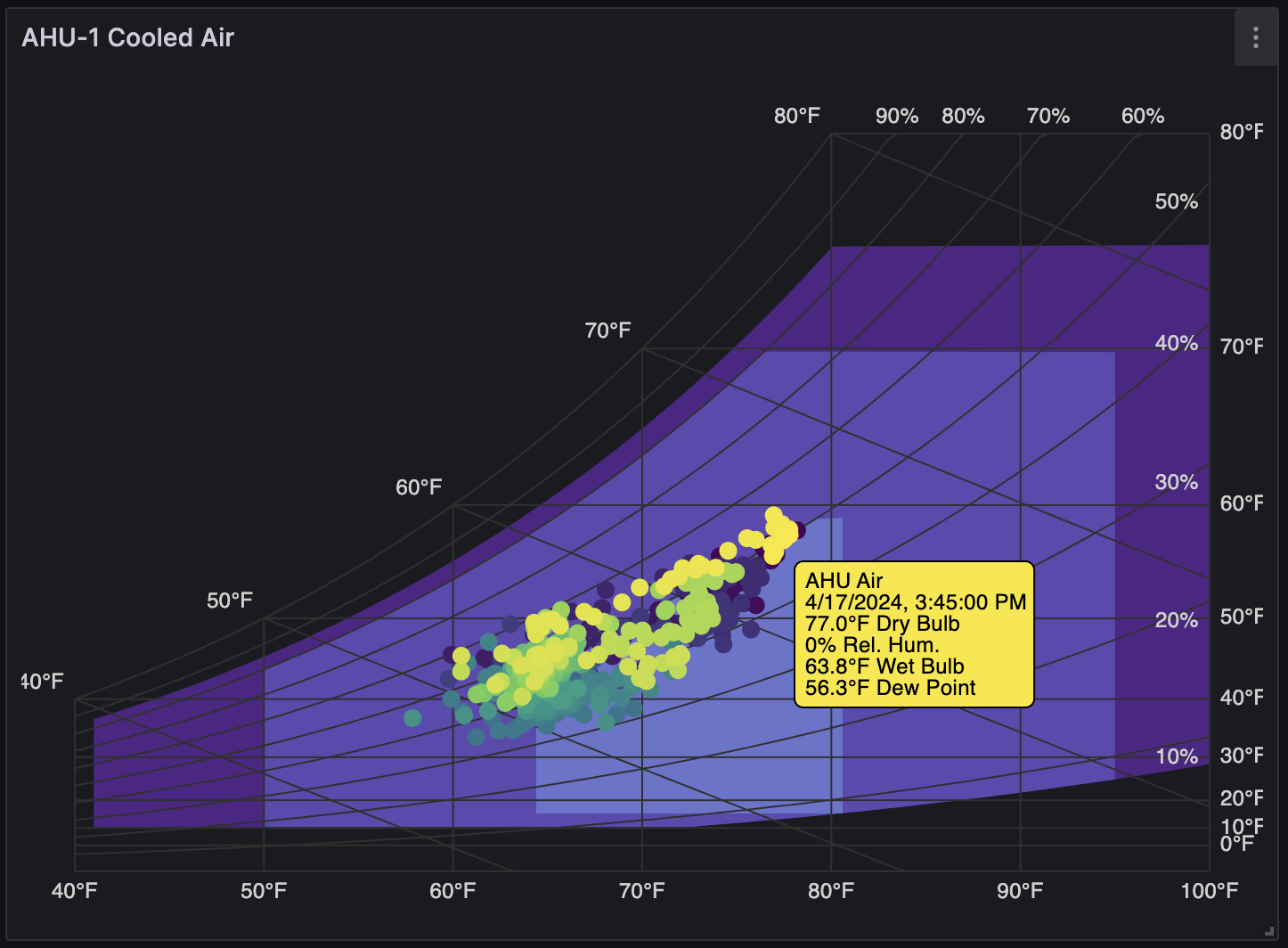
Task: Click tooltip line 0% Rel. Hum.
Action: [872, 645]
